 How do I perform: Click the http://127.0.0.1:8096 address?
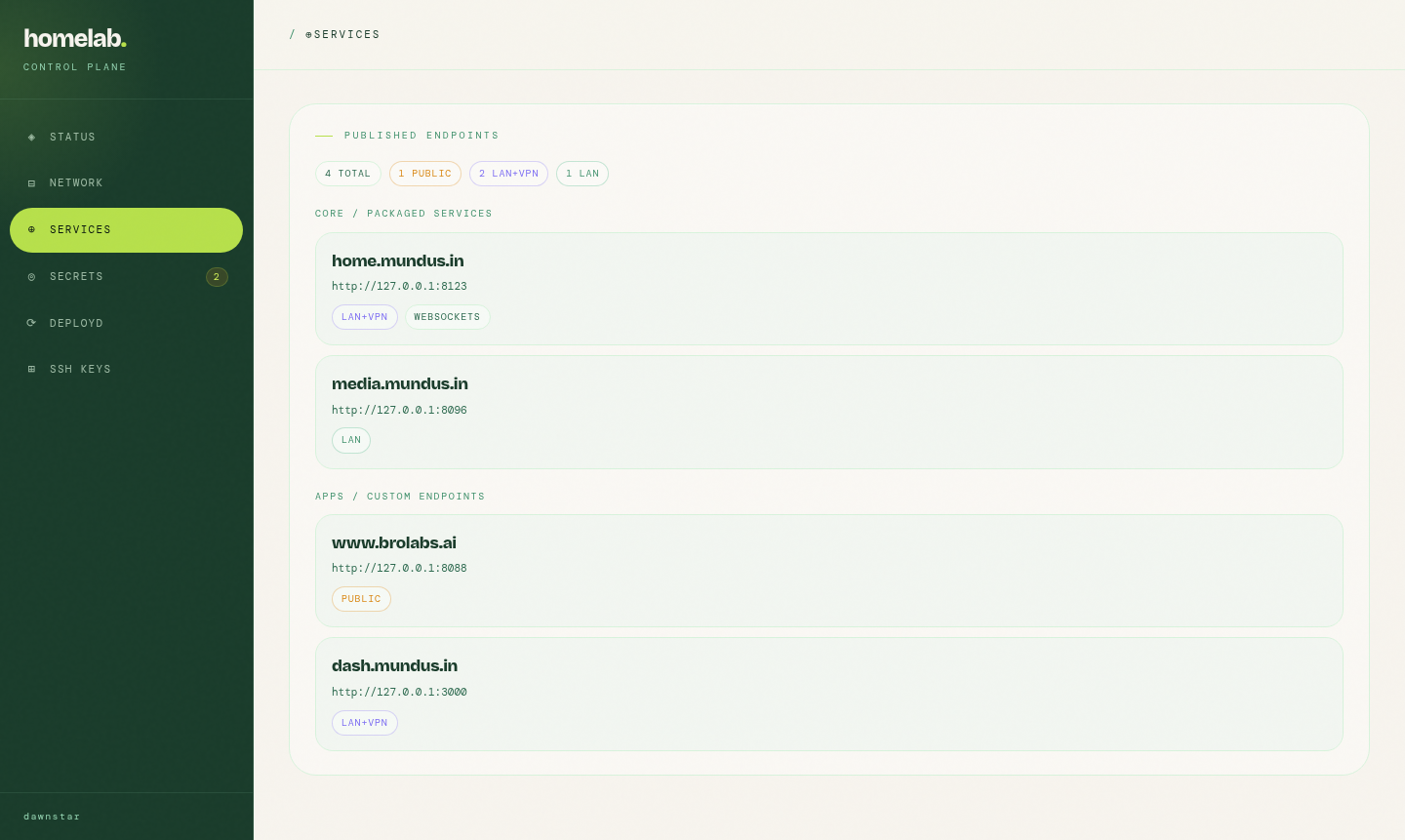point(399,411)
